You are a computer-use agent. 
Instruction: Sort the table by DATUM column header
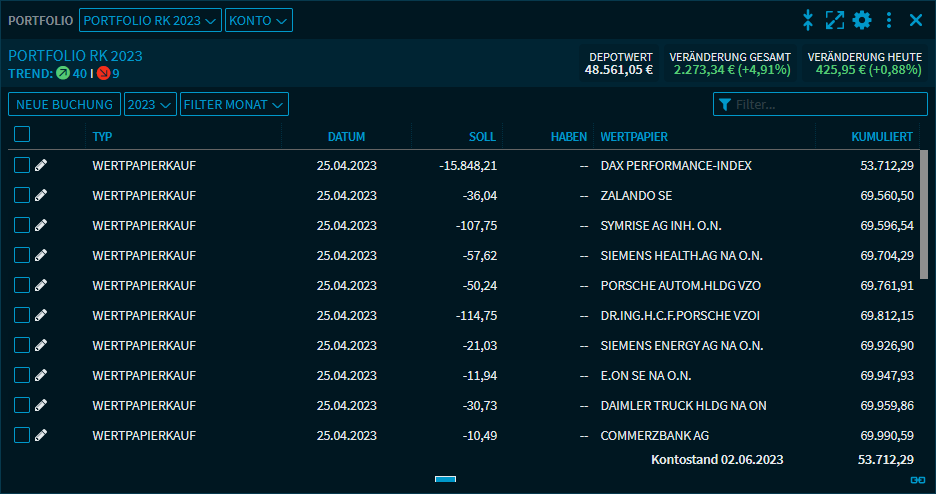click(x=346, y=136)
